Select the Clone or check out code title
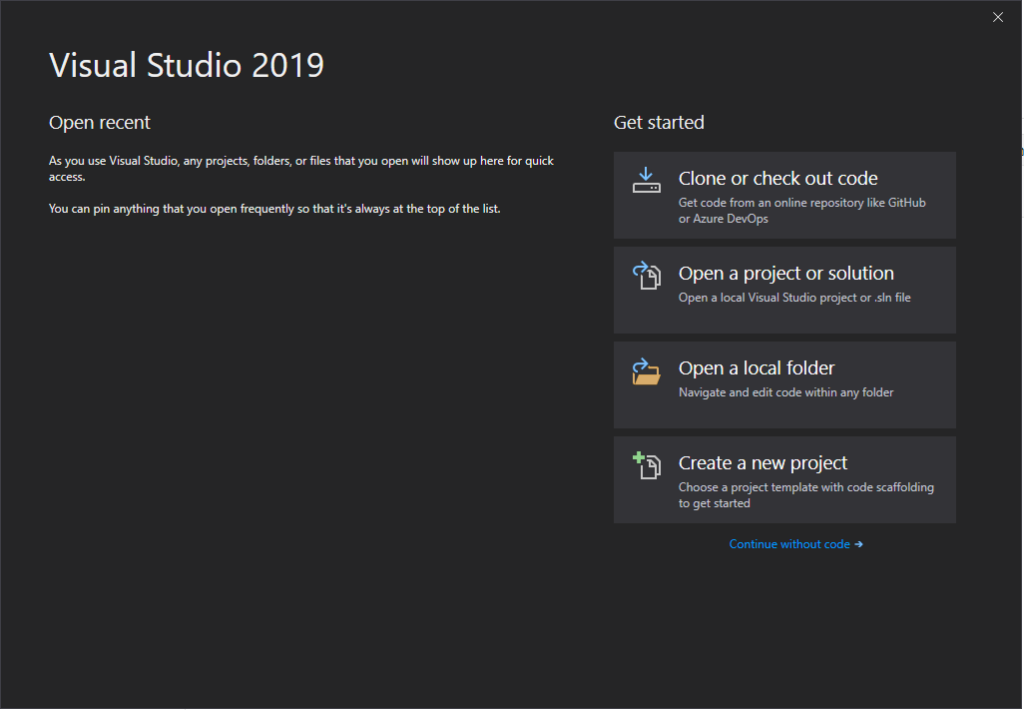The width and height of the screenshot is (1024, 710). [778, 178]
